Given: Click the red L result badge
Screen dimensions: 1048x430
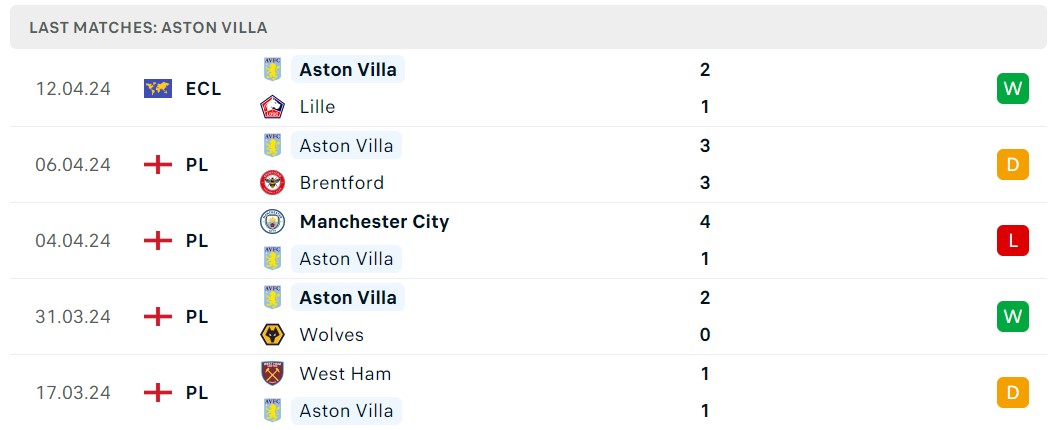Looking at the screenshot, I should pyautogui.click(x=1012, y=240).
